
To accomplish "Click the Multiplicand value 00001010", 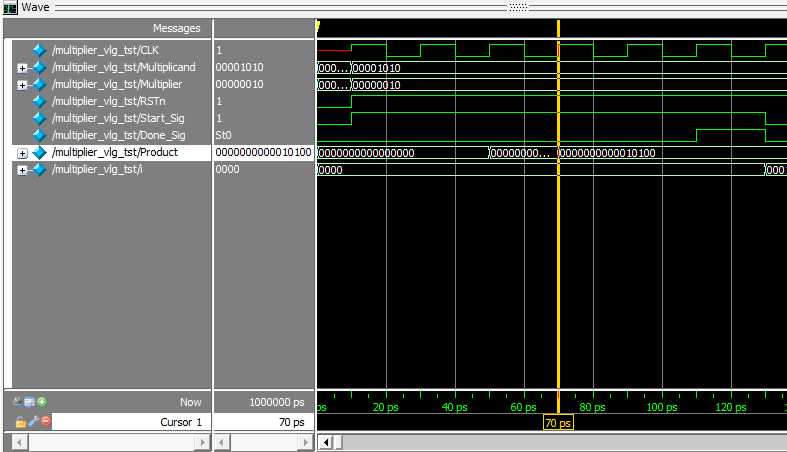I will [239, 67].
